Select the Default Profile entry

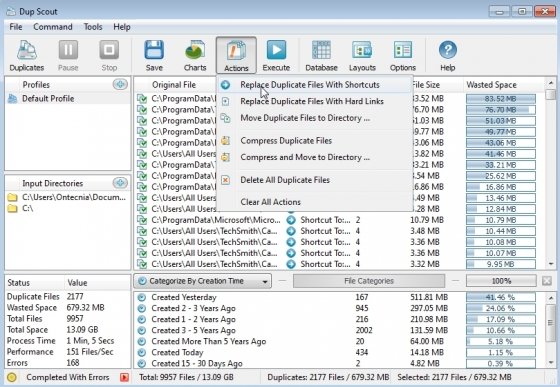[x=68, y=99]
